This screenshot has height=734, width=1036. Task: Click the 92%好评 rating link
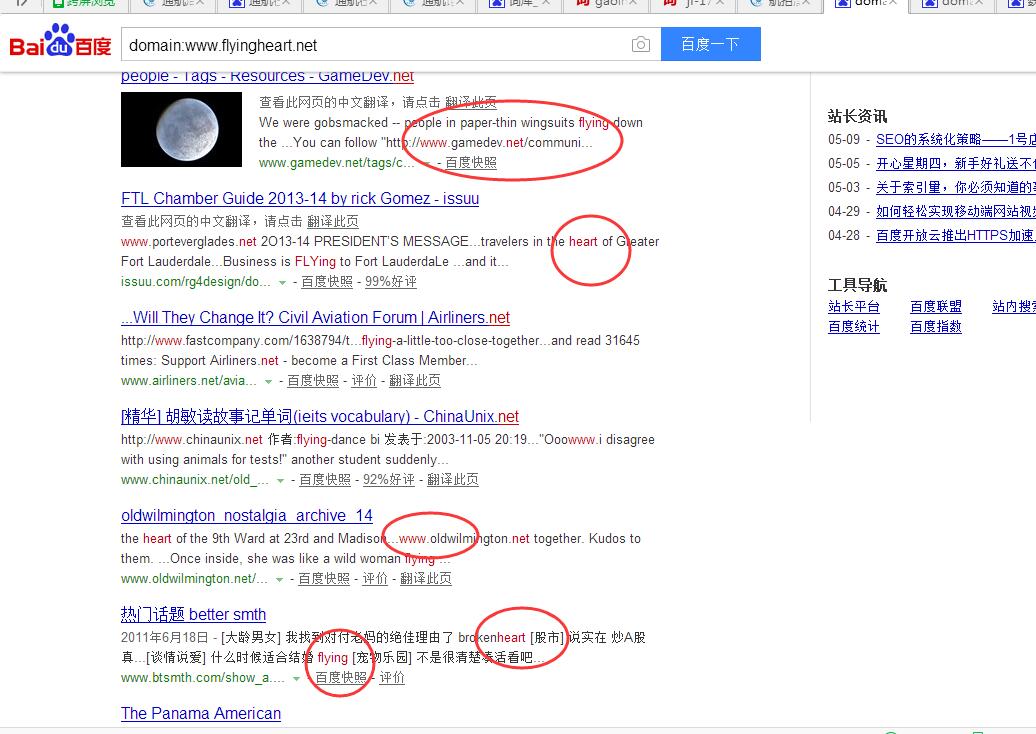coord(388,480)
